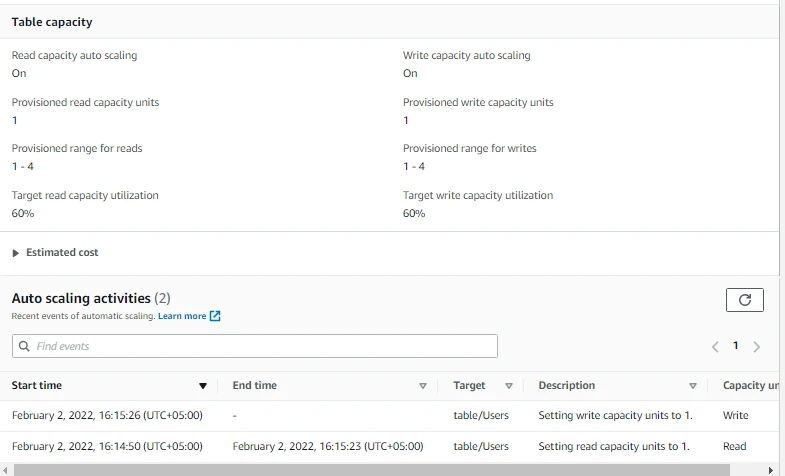Go to previous page of activities
Screen dimensions: 785x476
click(715, 346)
